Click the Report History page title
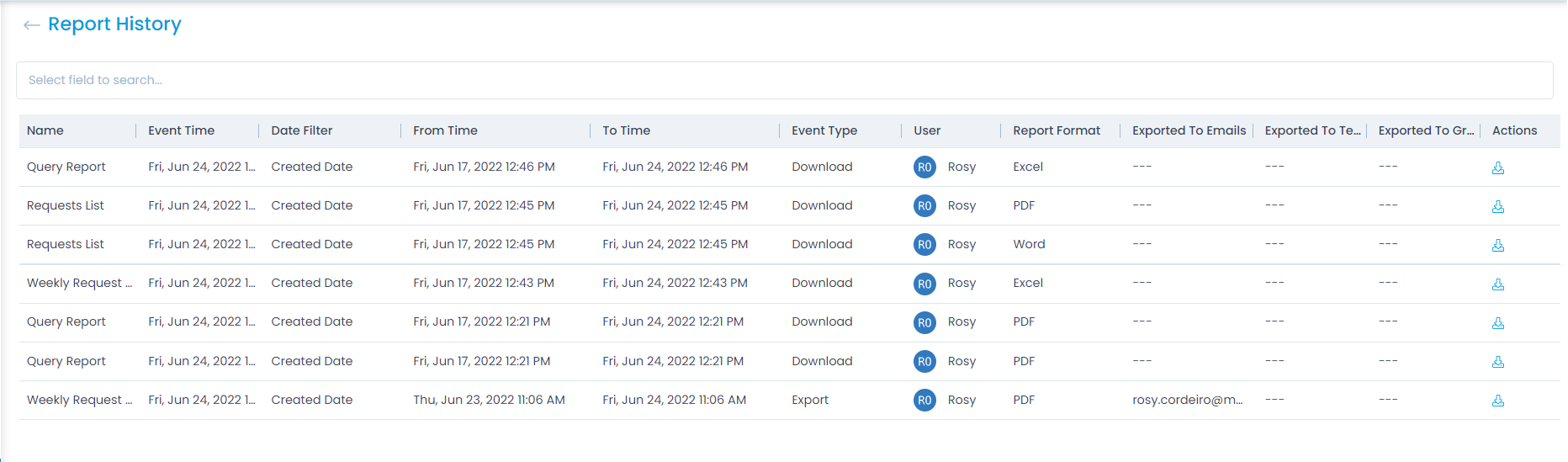This screenshot has height=462, width=1568. [114, 24]
